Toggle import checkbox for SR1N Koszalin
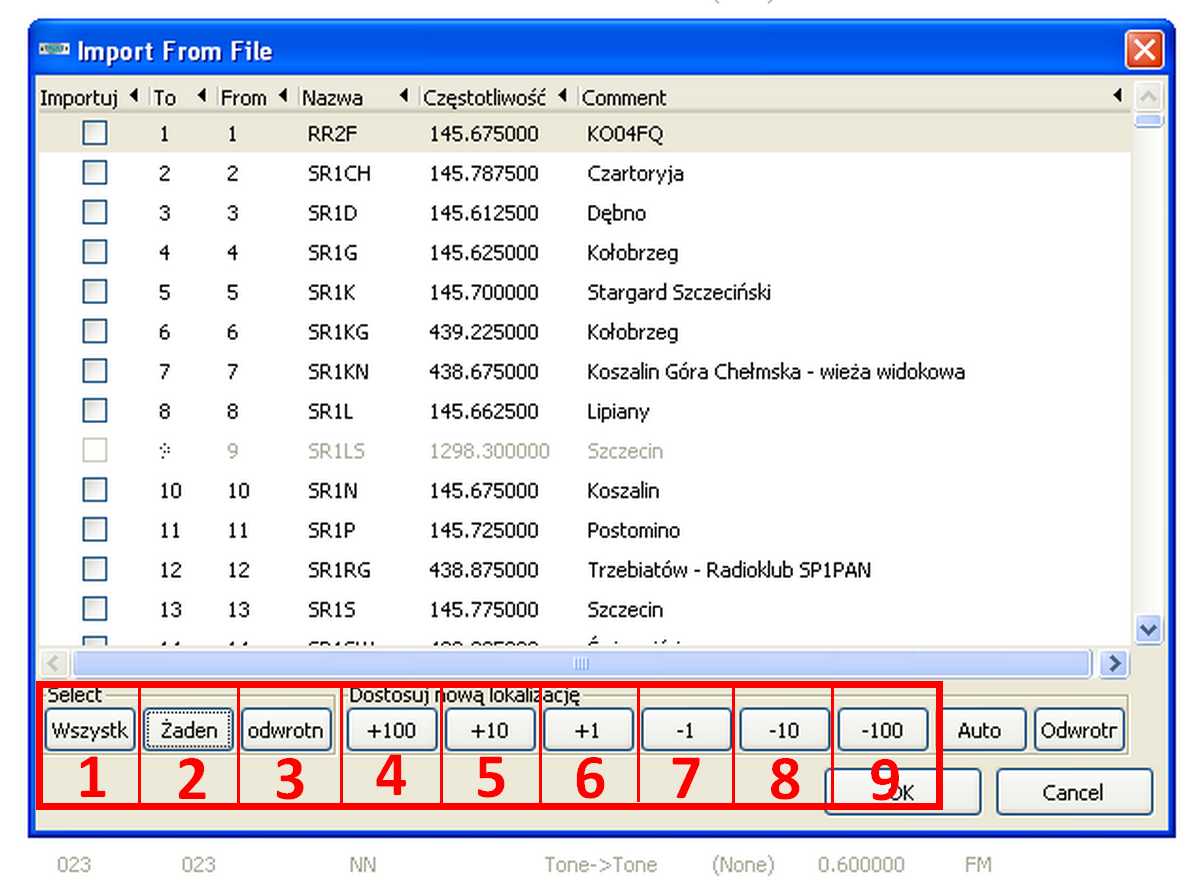The height and width of the screenshot is (881, 1200). pyautogui.click(x=95, y=490)
